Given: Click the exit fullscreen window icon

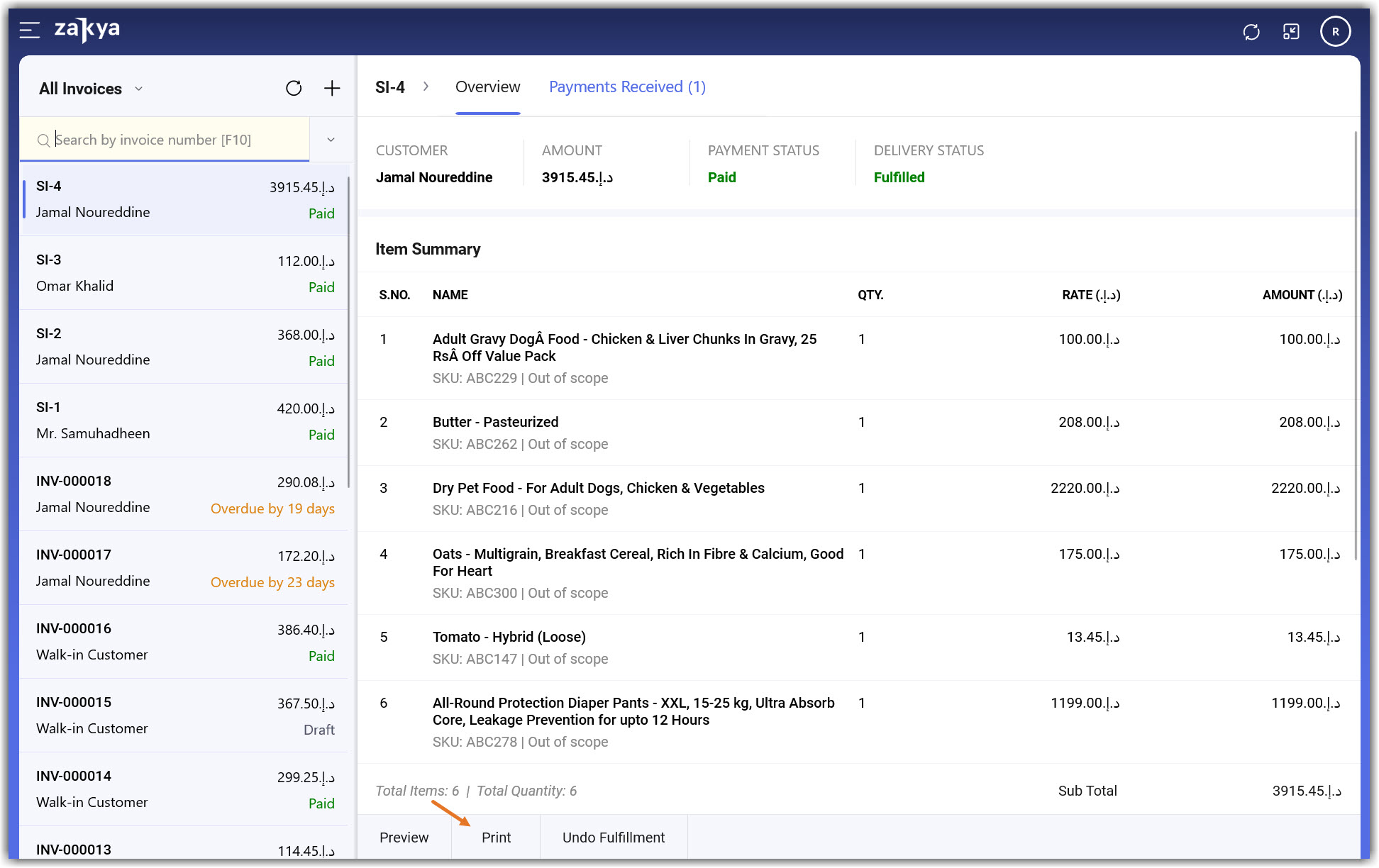Looking at the screenshot, I should (1291, 32).
